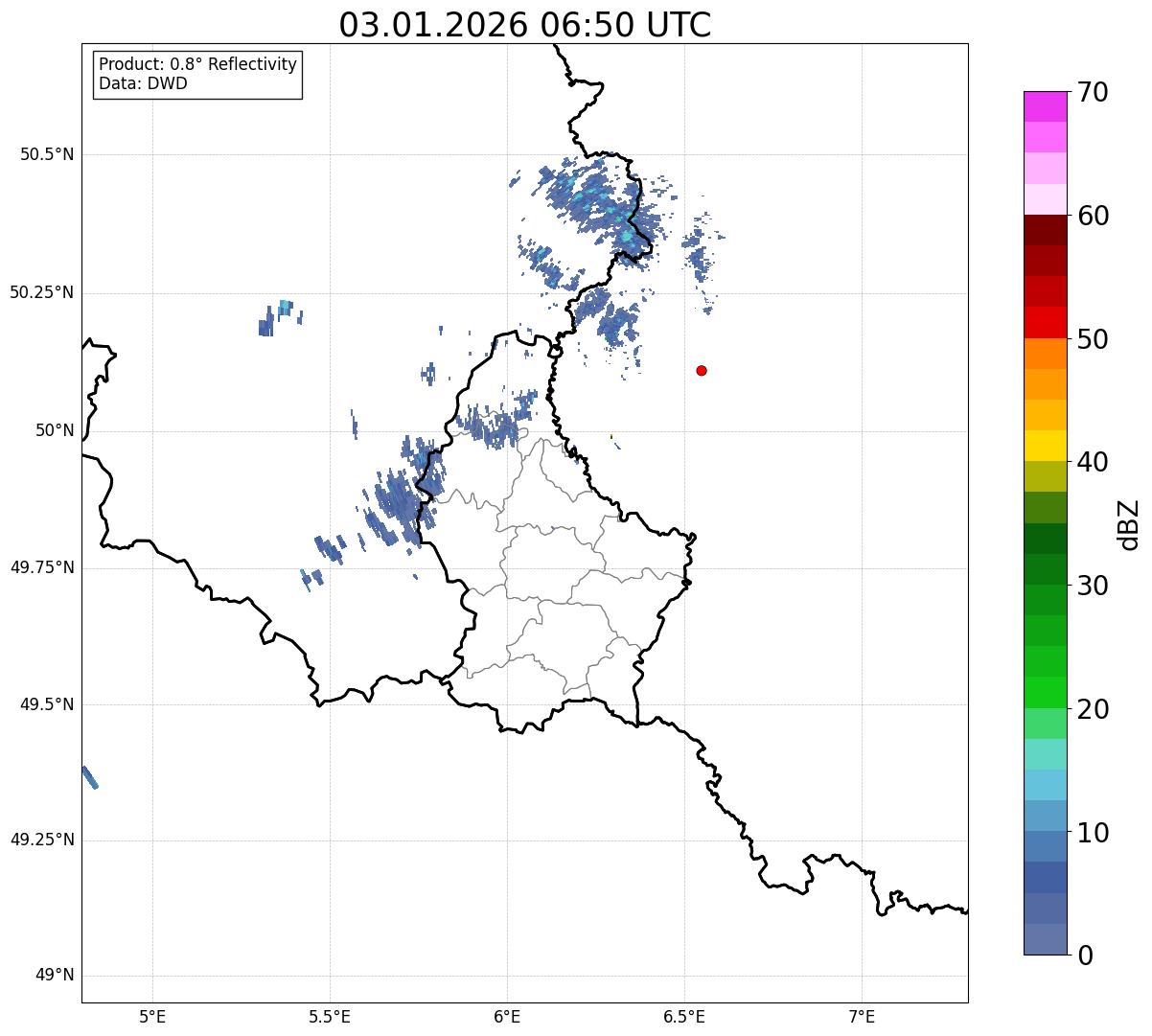This screenshot has width=1152, height=1036.
Task: Click the dBZ colorbar axis label
Action: (1129, 523)
